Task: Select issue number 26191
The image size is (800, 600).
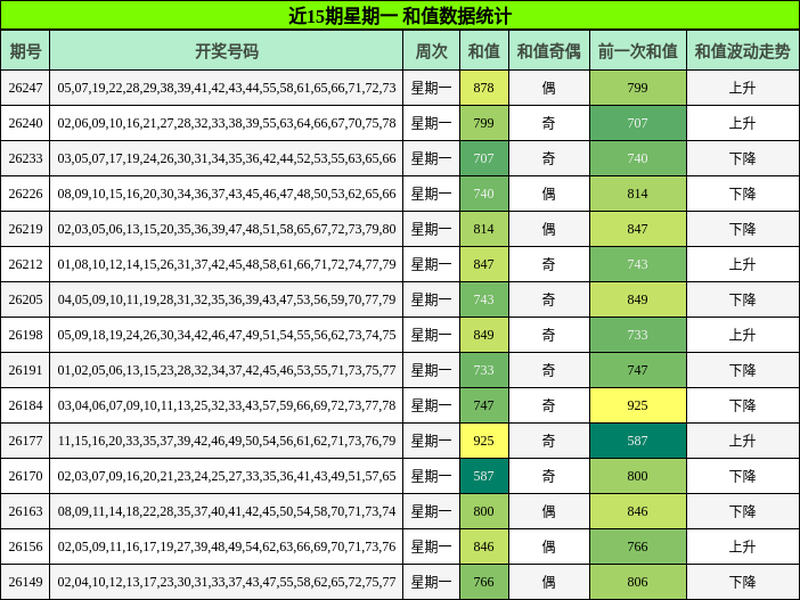Action: (x=25, y=369)
